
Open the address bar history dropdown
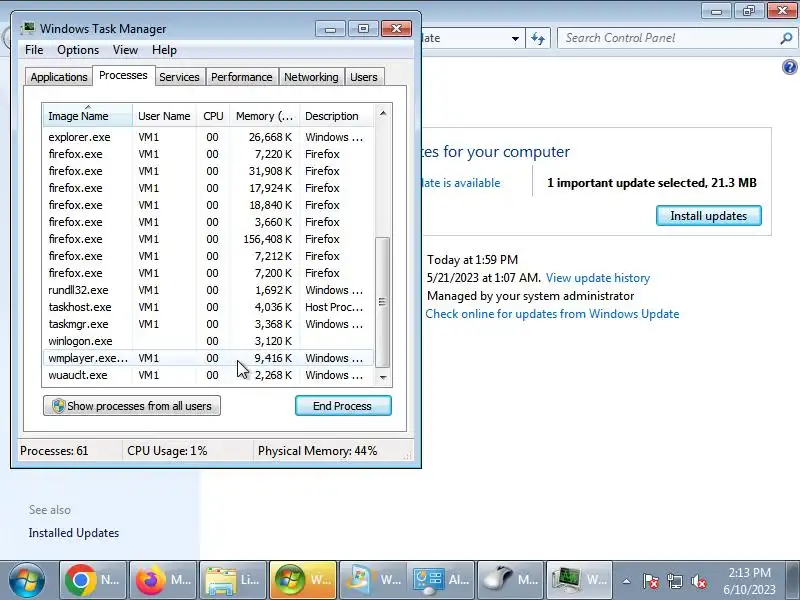(515, 38)
